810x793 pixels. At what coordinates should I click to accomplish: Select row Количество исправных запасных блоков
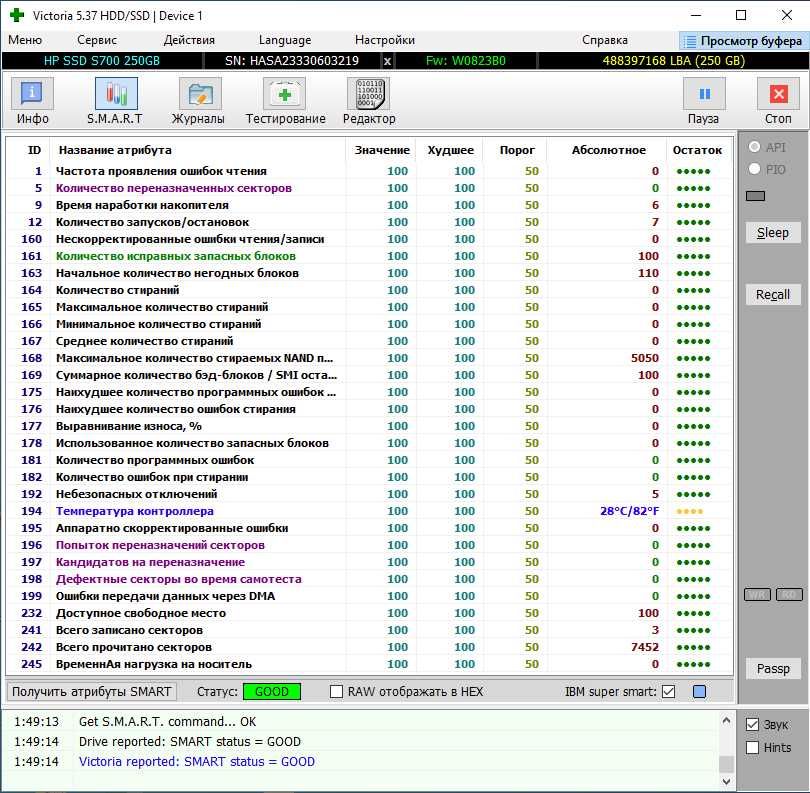point(370,256)
